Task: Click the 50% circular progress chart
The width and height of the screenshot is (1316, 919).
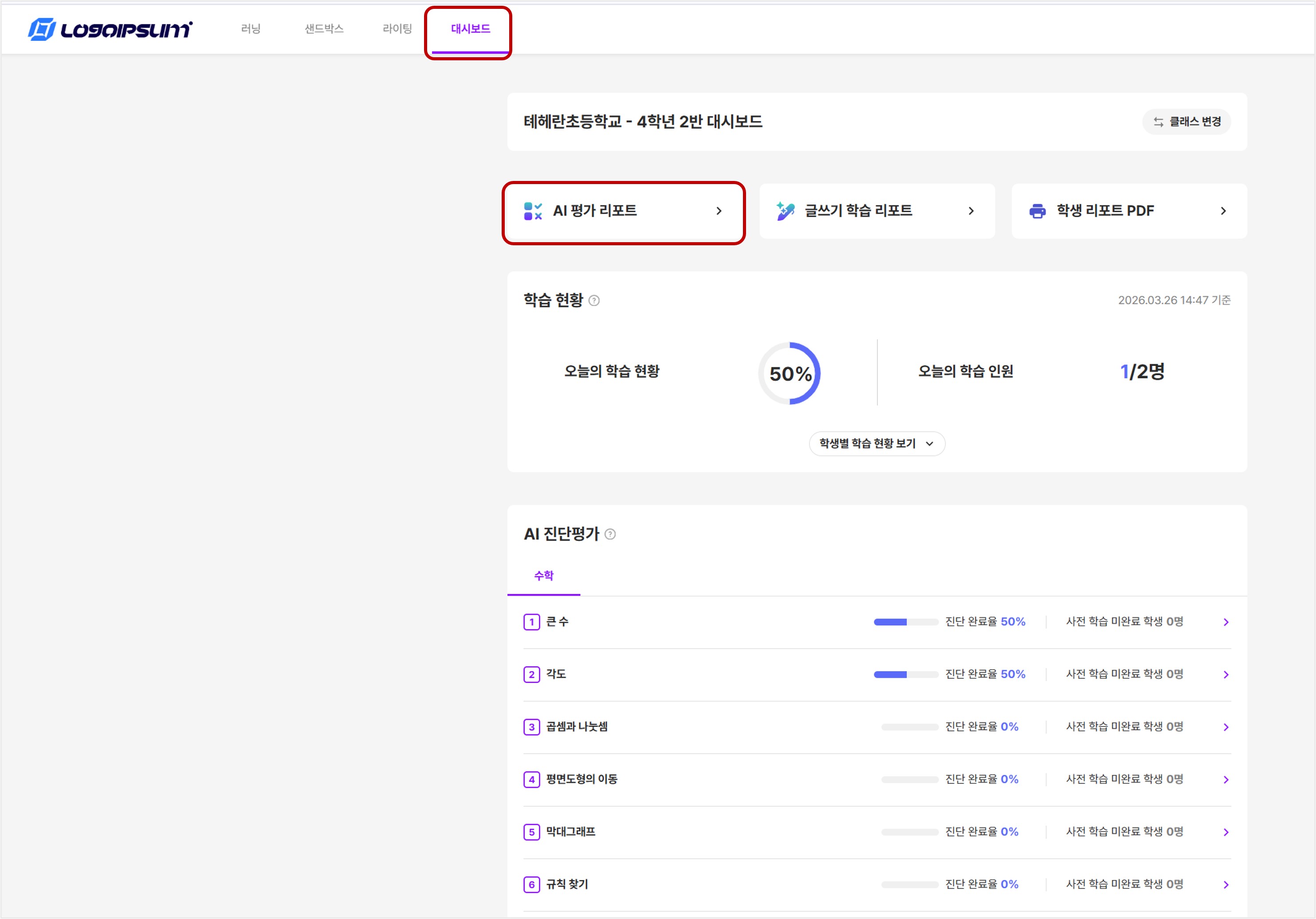Action: point(790,374)
